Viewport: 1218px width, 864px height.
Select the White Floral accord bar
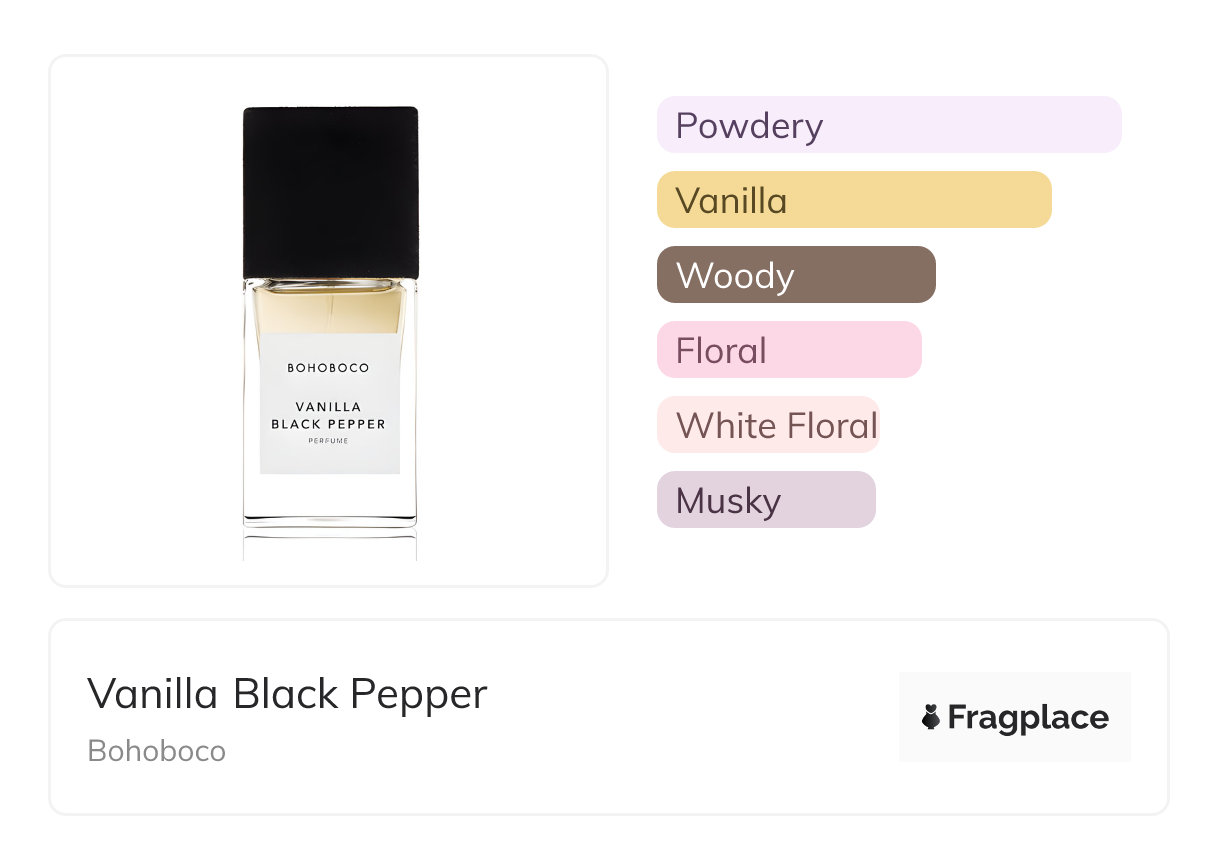767,425
